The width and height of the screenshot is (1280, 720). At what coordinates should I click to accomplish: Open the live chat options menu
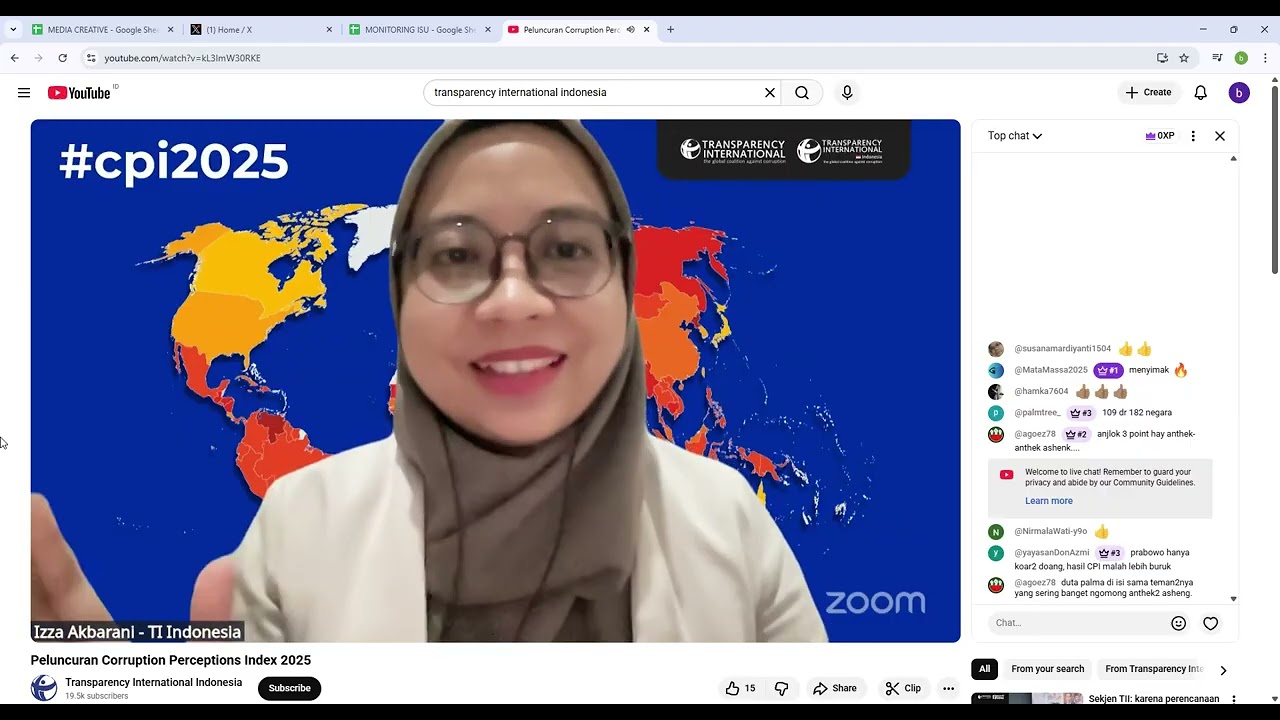pos(1193,136)
